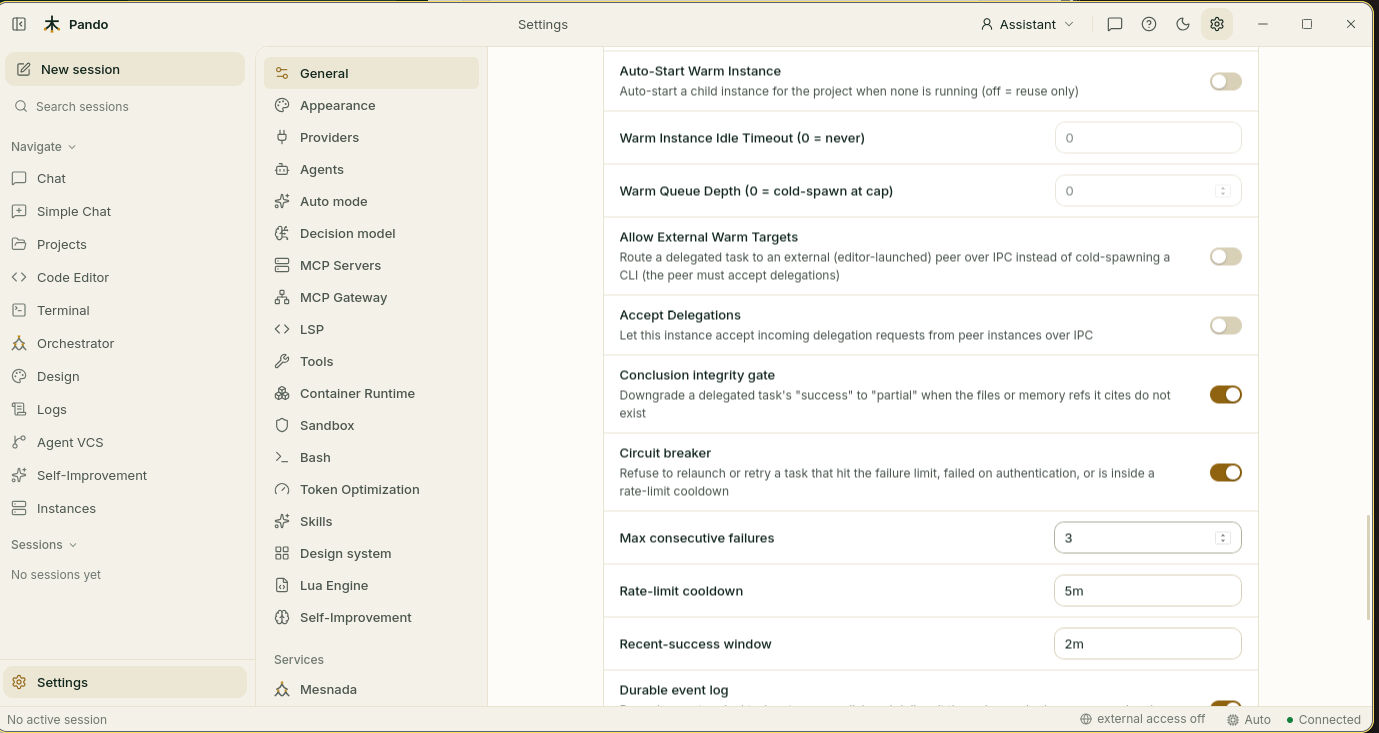Click the Auto mode status indicator
This screenshot has width=1379, height=733.
click(x=1249, y=719)
